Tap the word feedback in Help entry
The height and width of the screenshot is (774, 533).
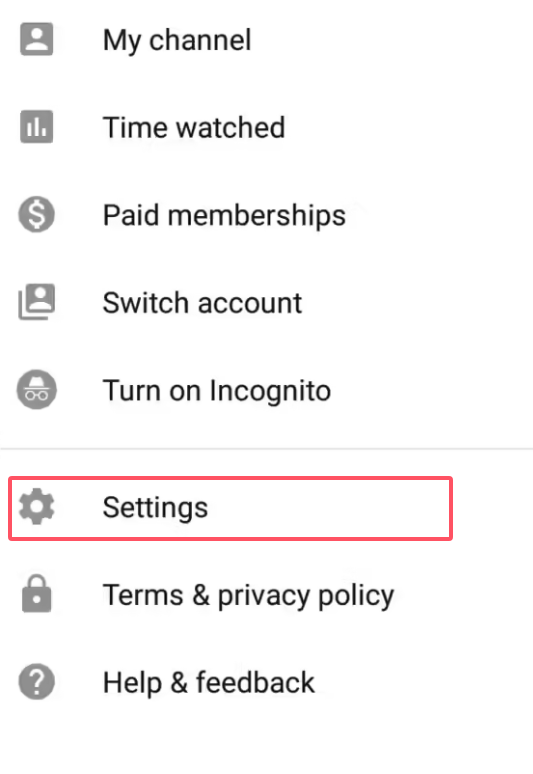coord(255,683)
